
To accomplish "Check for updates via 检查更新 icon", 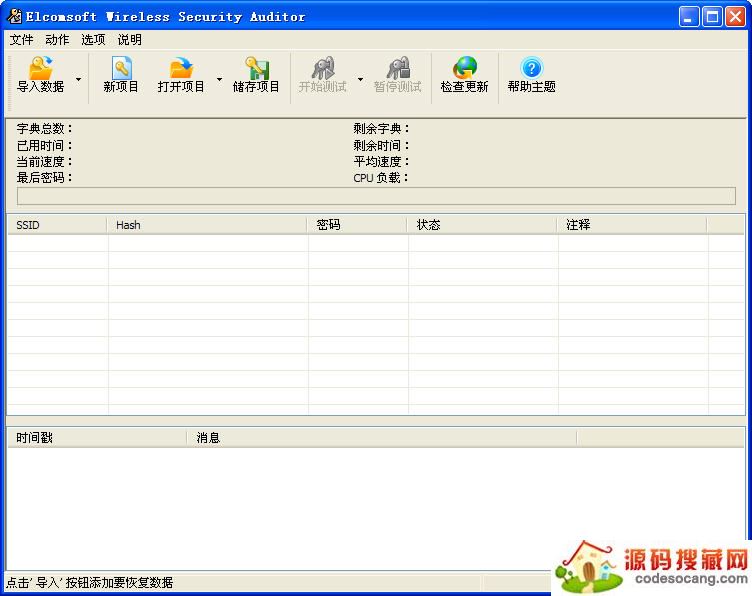I will (465, 69).
